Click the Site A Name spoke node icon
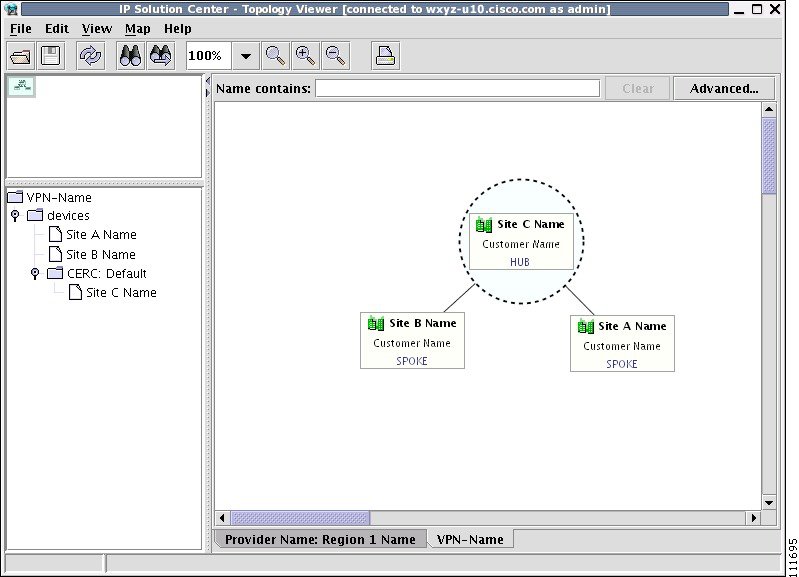 tap(585, 326)
